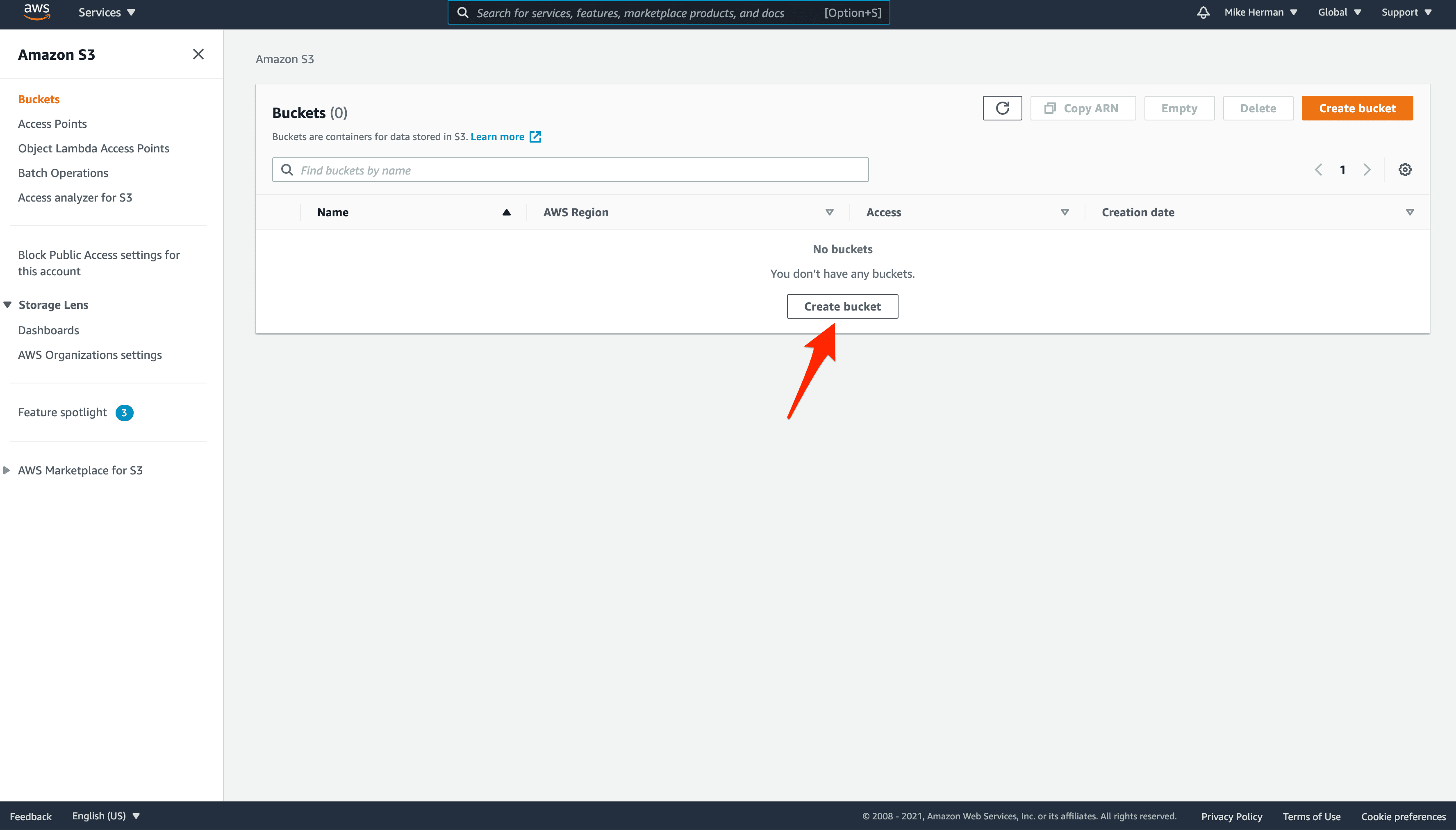Click the external link icon after Learn more

[535, 137]
